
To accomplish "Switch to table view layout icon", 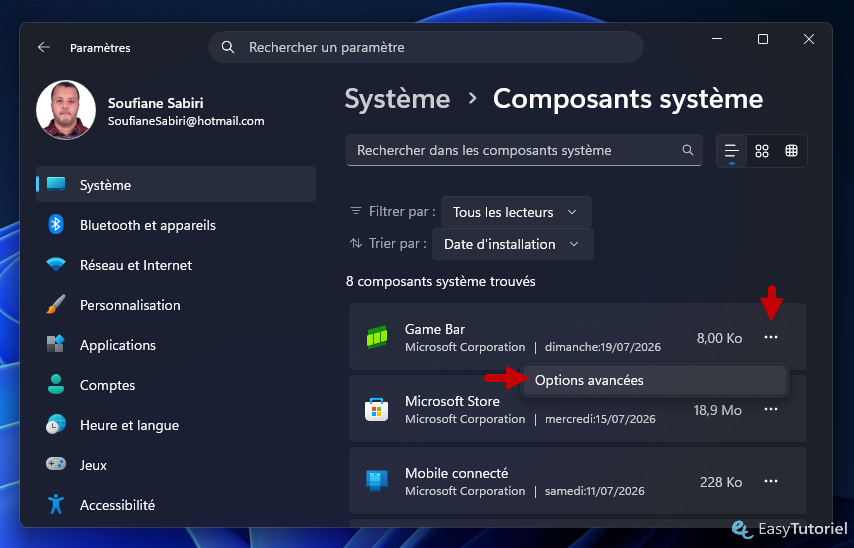I will coord(791,151).
